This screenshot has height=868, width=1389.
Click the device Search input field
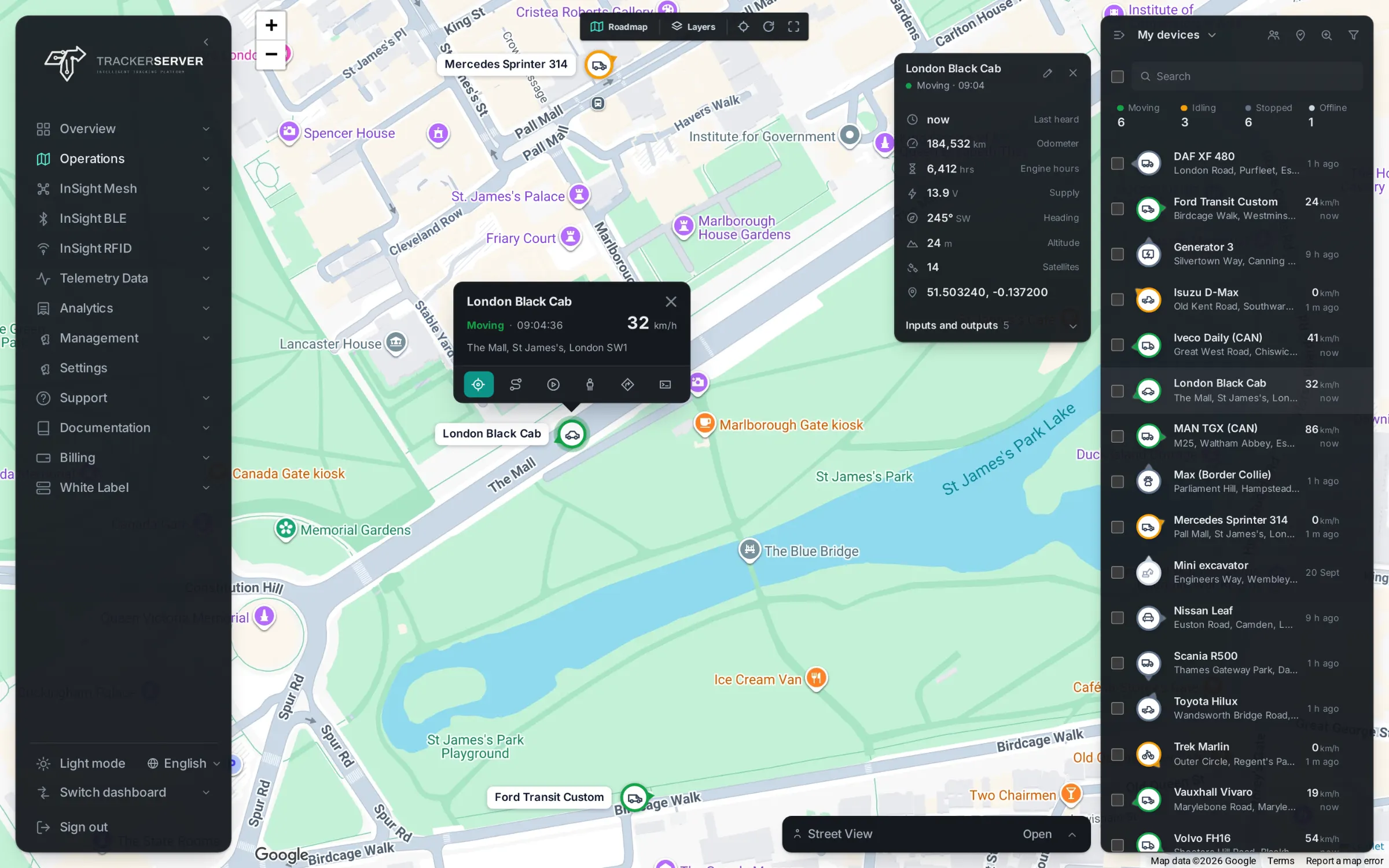point(1247,76)
